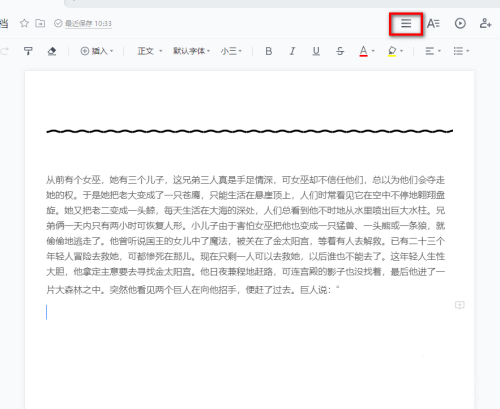Screen dimensions: 500x409
Task: Star this document as favorite
Action: click(x=24, y=23)
